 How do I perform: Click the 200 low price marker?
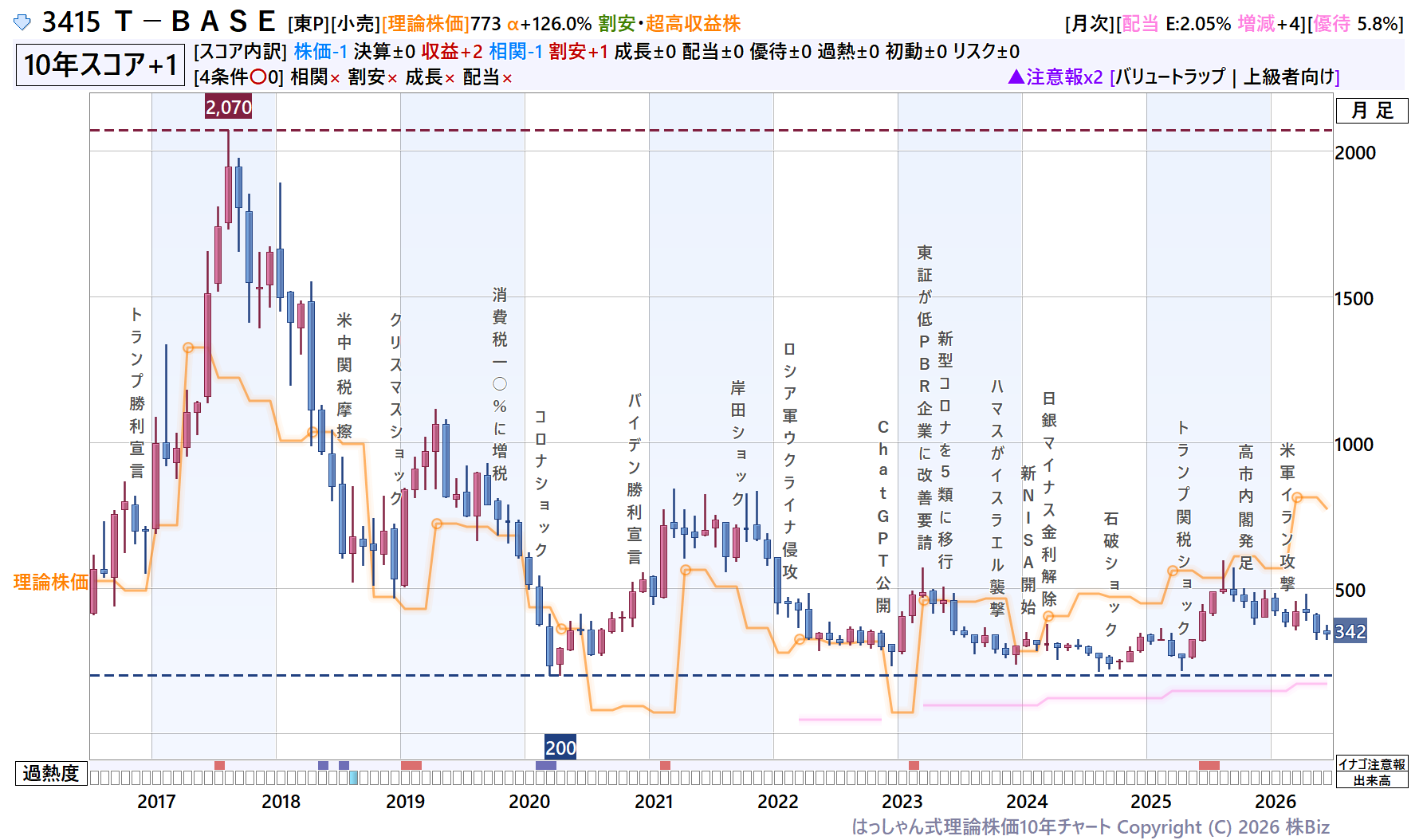(x=560, y=748)
